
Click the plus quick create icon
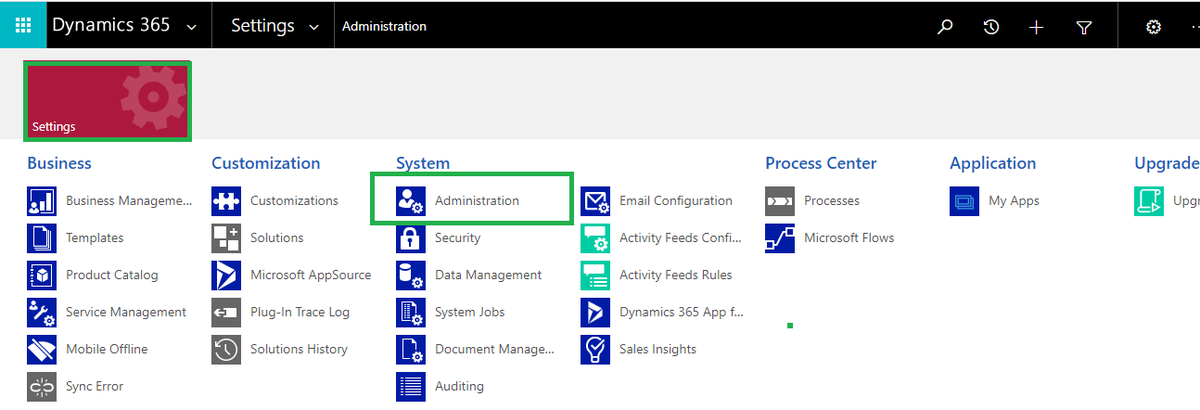click(1037, 27)
